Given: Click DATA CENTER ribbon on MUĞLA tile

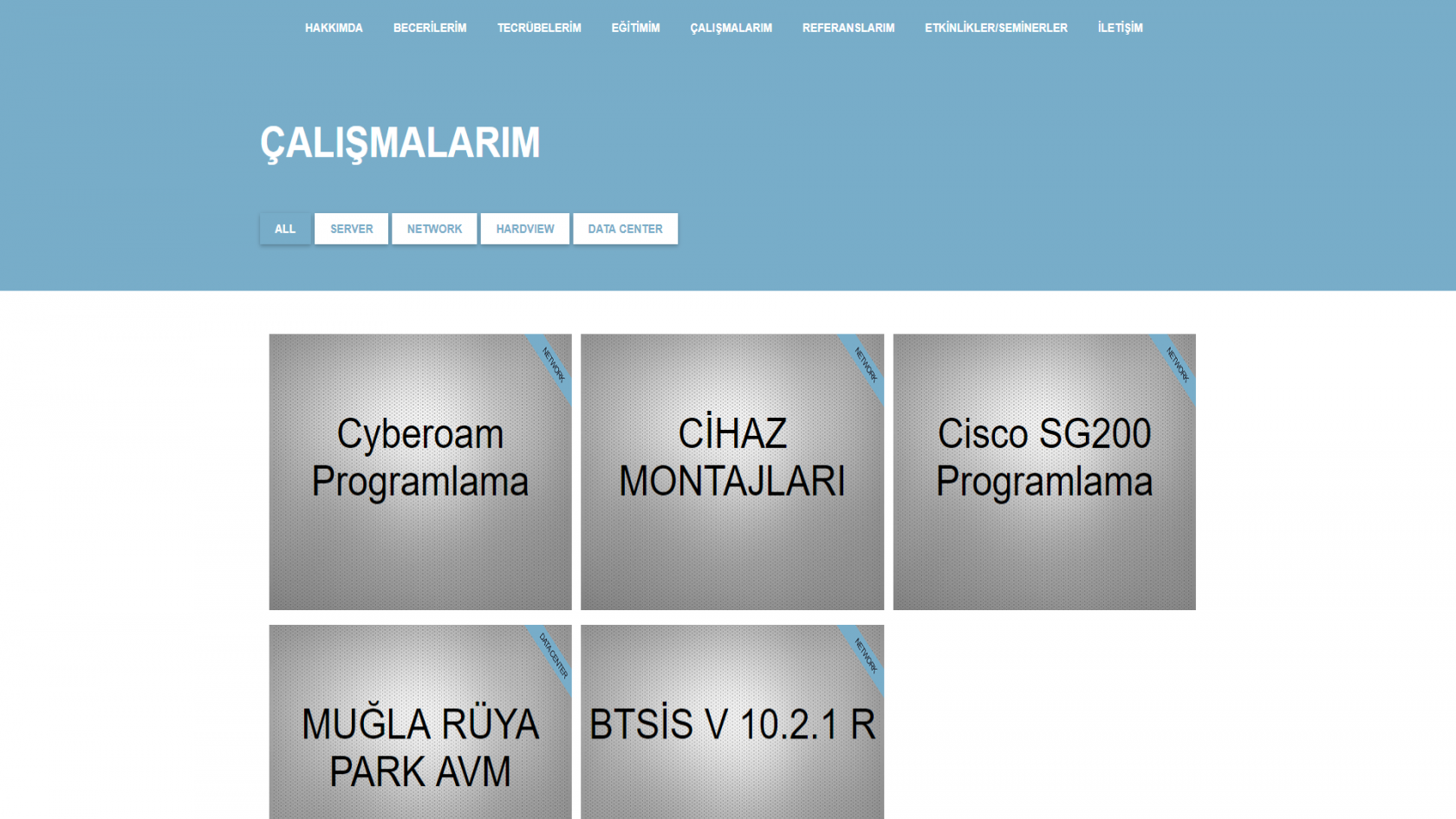Looking at the screenshot, I should click(x=553, y=655).
